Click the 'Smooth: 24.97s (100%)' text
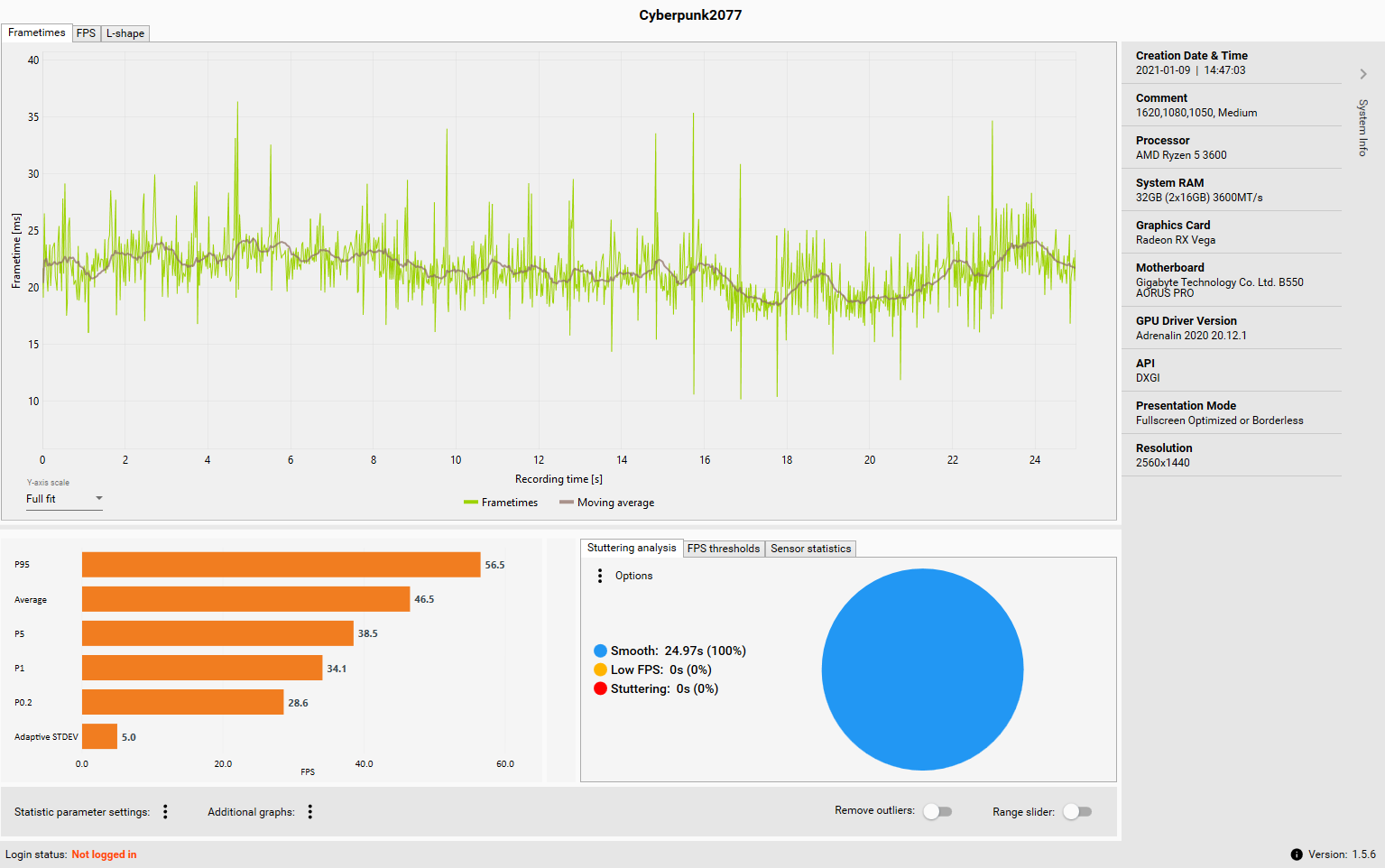This screenshot has height=868, width=1385. 679,651
